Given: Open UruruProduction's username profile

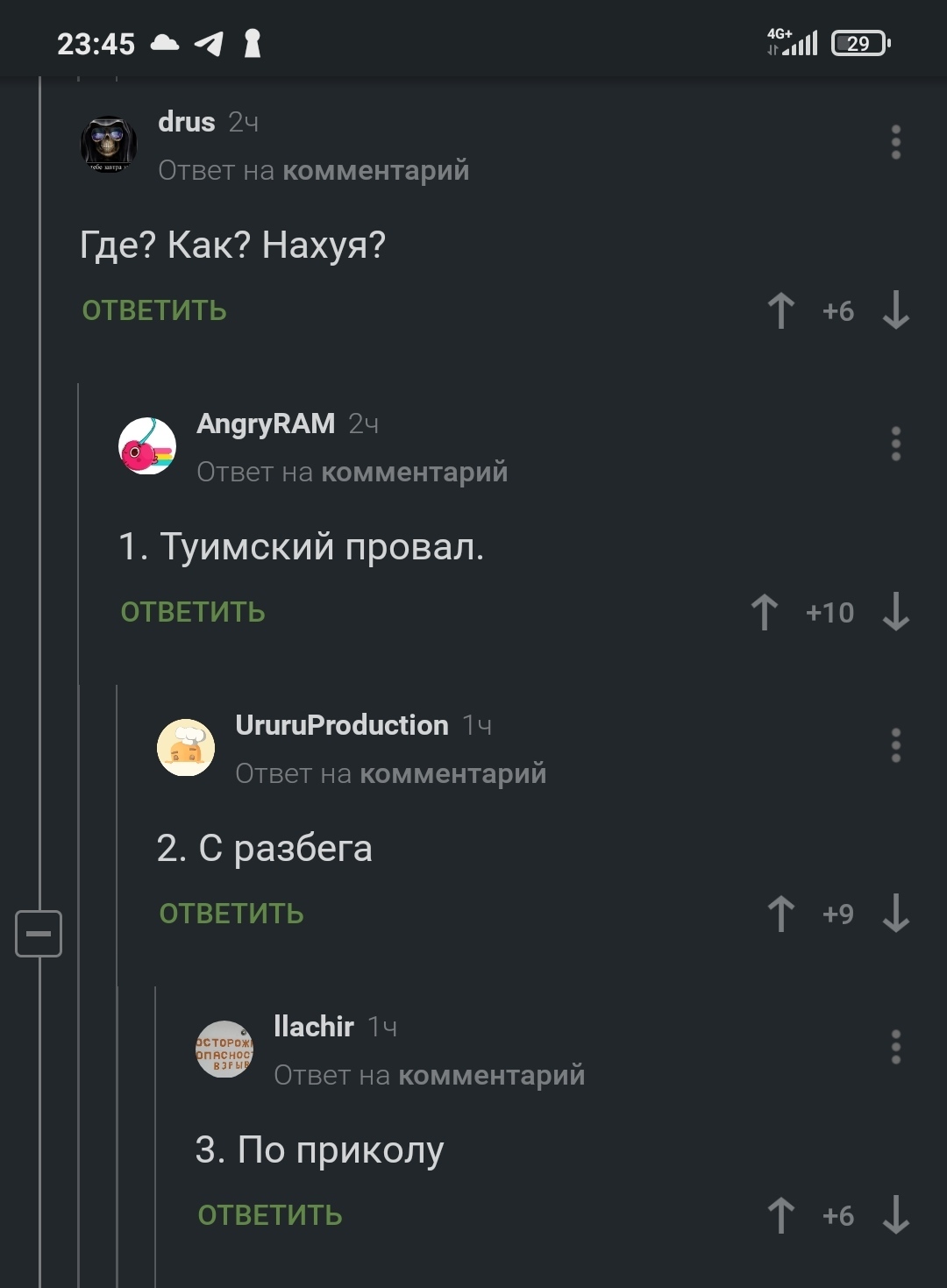Looking at the screenshot, I should [342, 725].
